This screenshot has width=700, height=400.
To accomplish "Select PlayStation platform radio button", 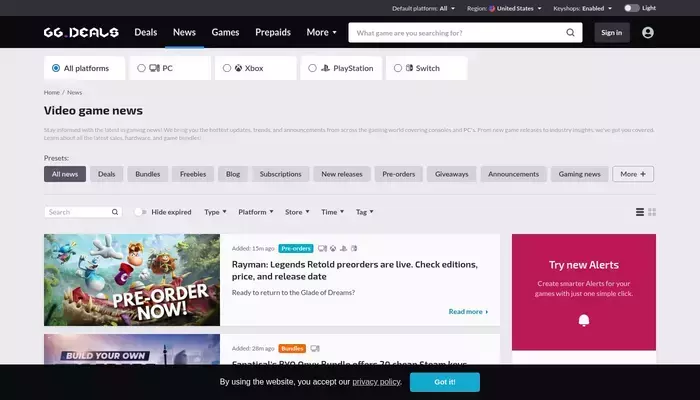I will (x=312, y=68).
